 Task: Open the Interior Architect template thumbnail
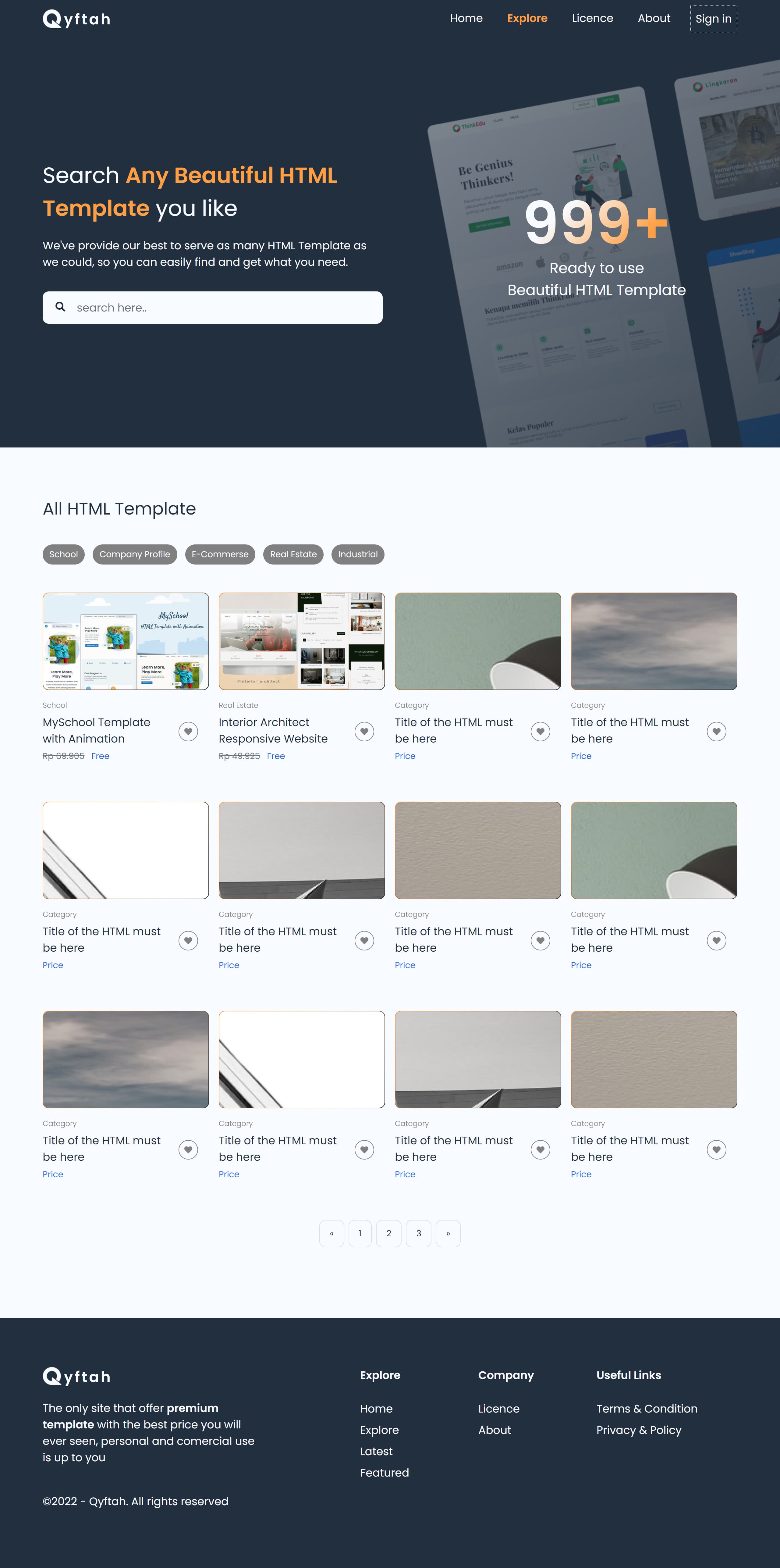click(302, 641)
